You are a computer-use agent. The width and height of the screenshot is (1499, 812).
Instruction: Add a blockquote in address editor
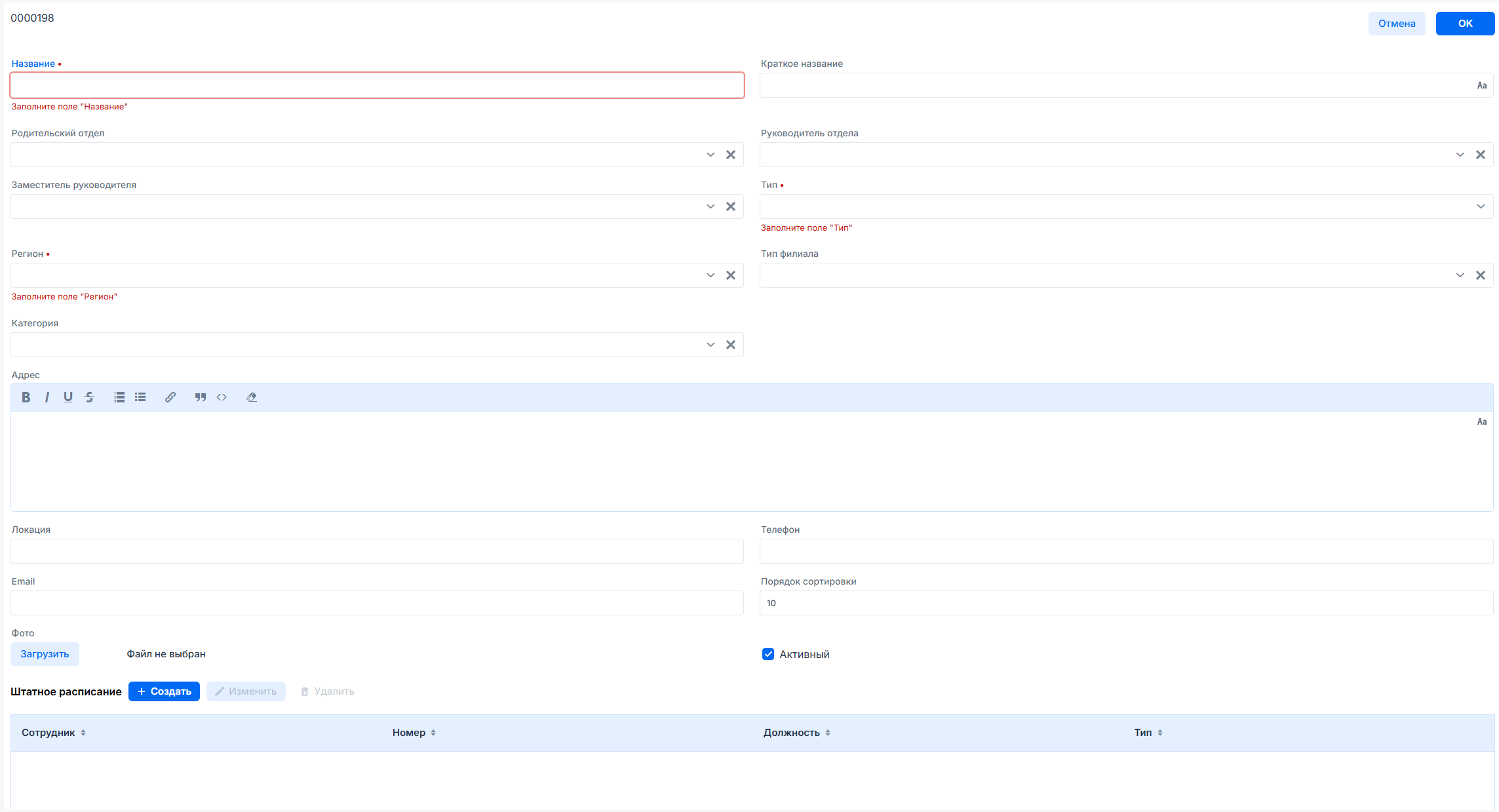[201, 397]
